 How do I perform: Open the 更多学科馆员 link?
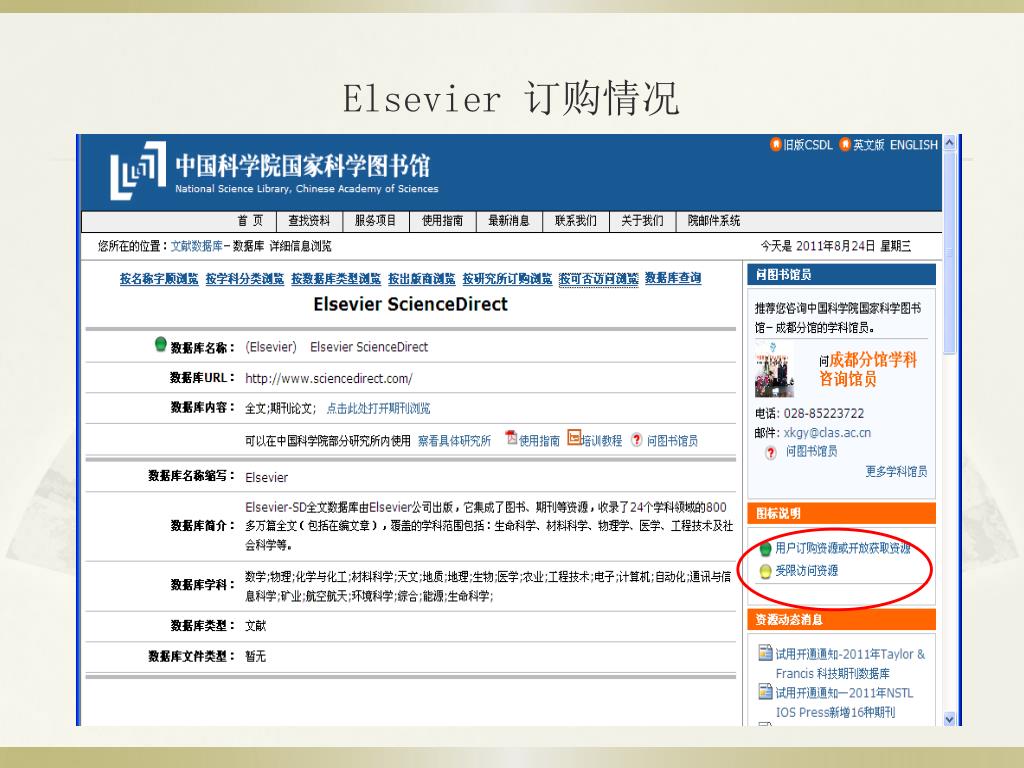coord(896,471)
